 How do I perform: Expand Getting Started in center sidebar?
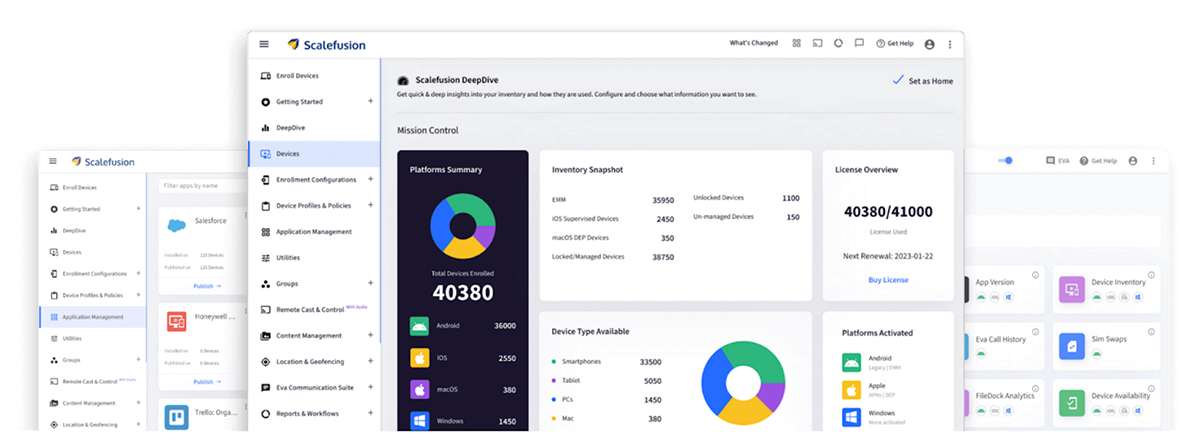pyautogui.click(x=370, y=101)
